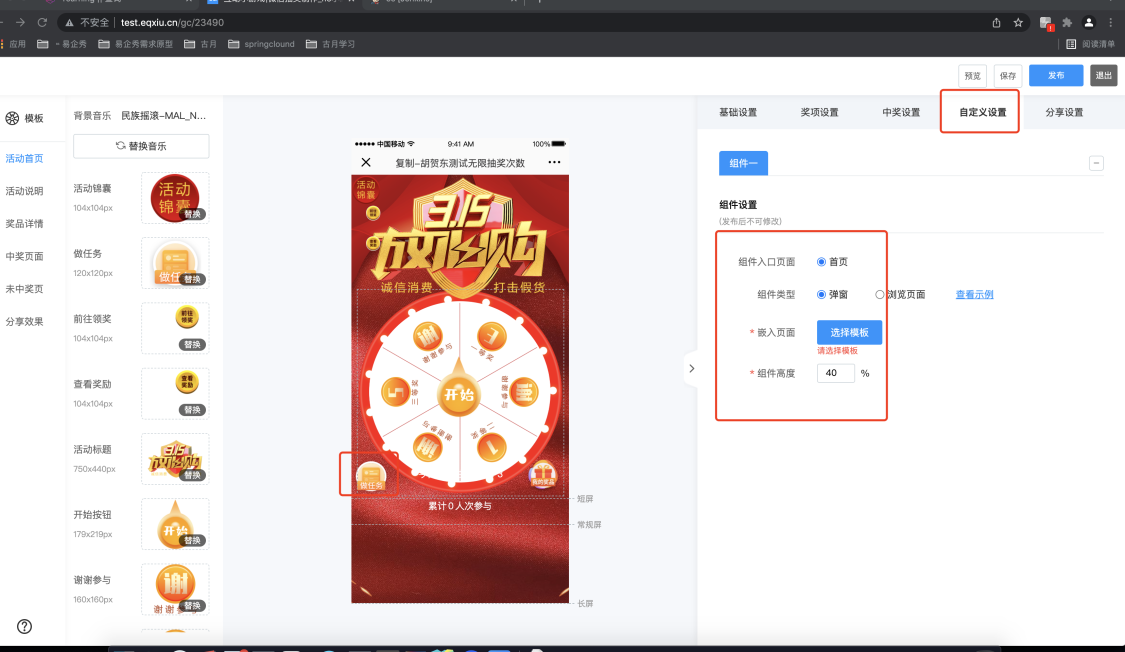Click the 做任务 icon on the preview

[370, 474]
